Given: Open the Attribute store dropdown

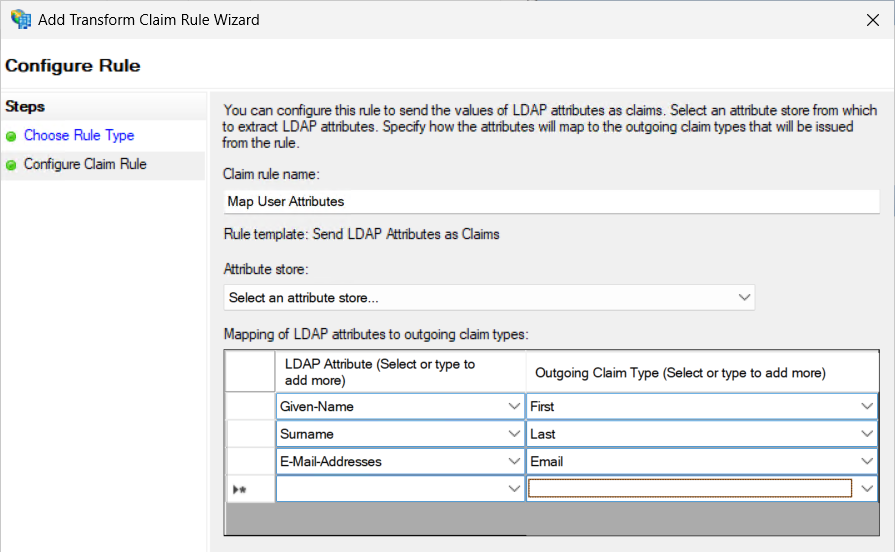Looking at the screenshot, I should point(489,297).
